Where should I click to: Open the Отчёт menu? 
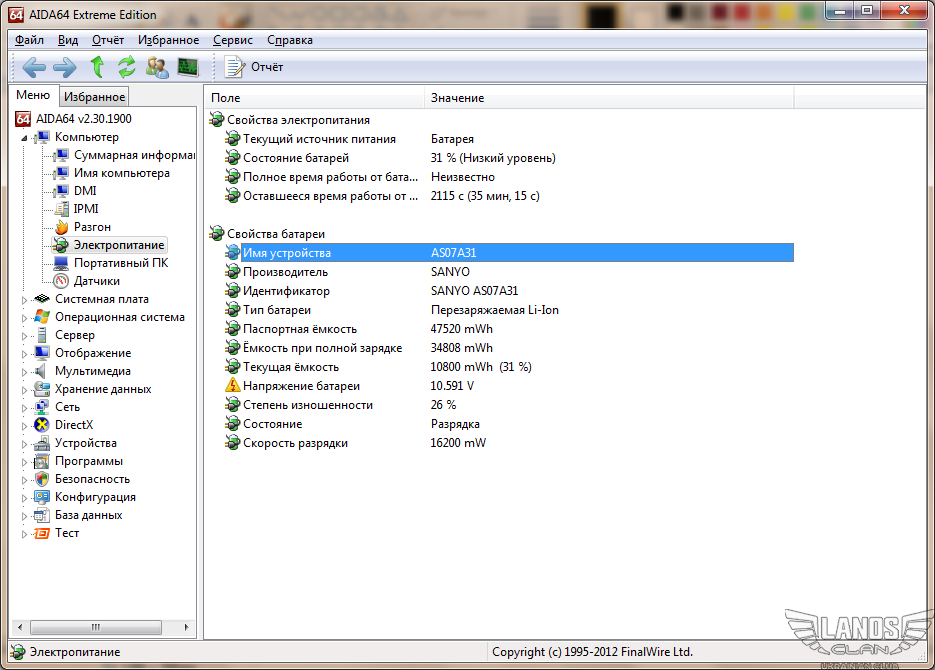coord(108,40)
